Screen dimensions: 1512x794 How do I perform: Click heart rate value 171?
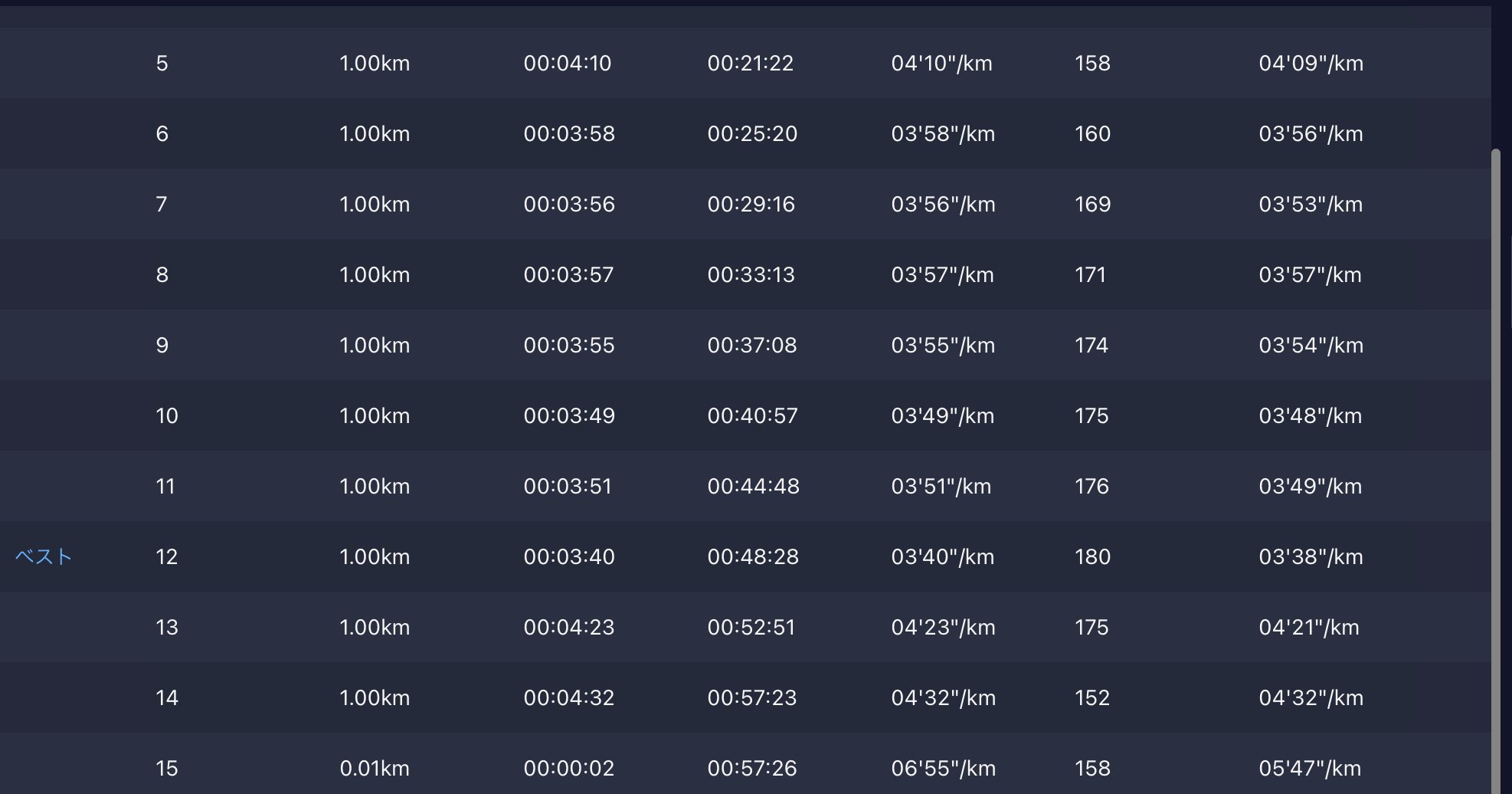point(1090,274)
